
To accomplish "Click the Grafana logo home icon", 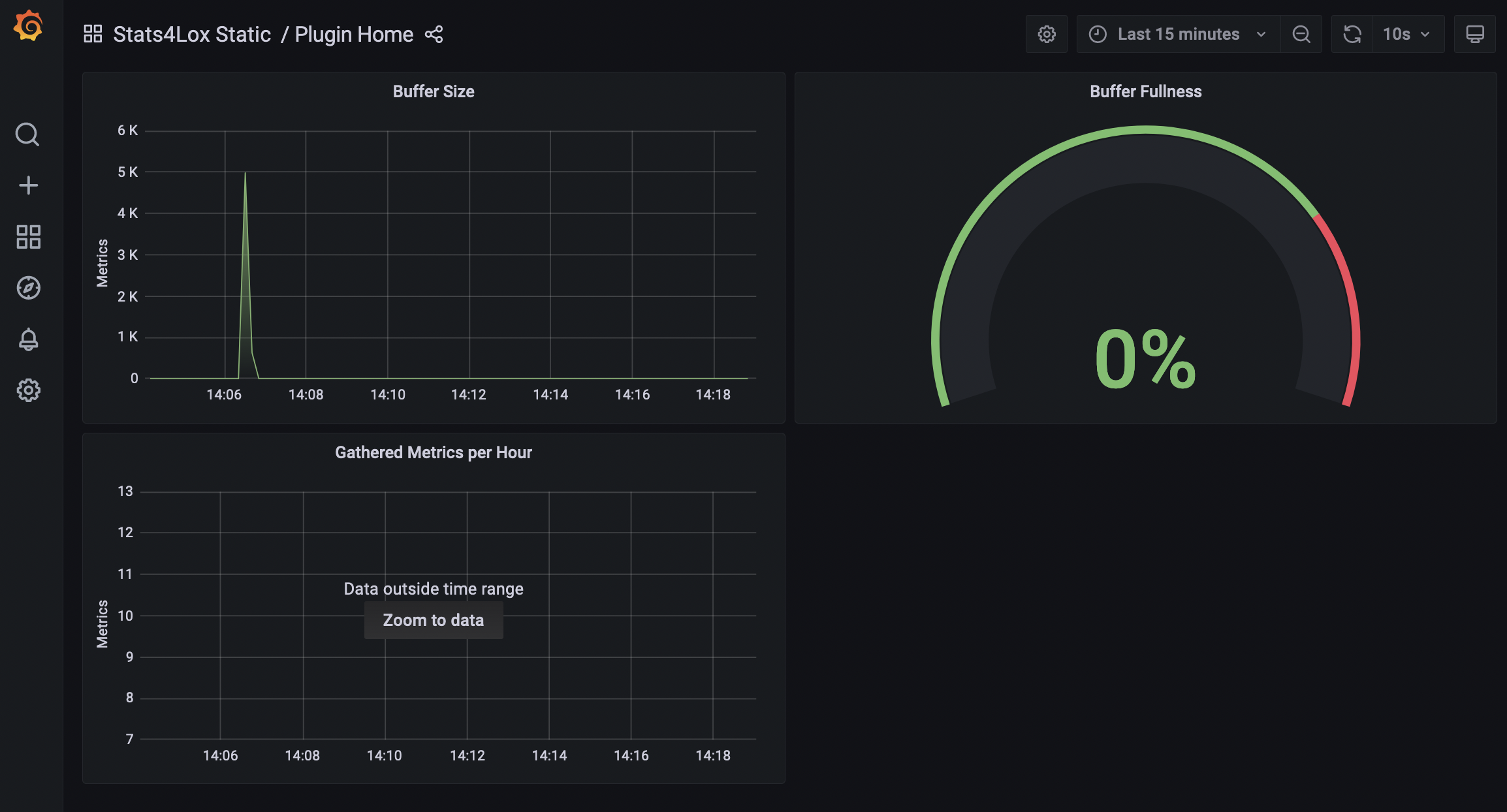I will [28, 26].
